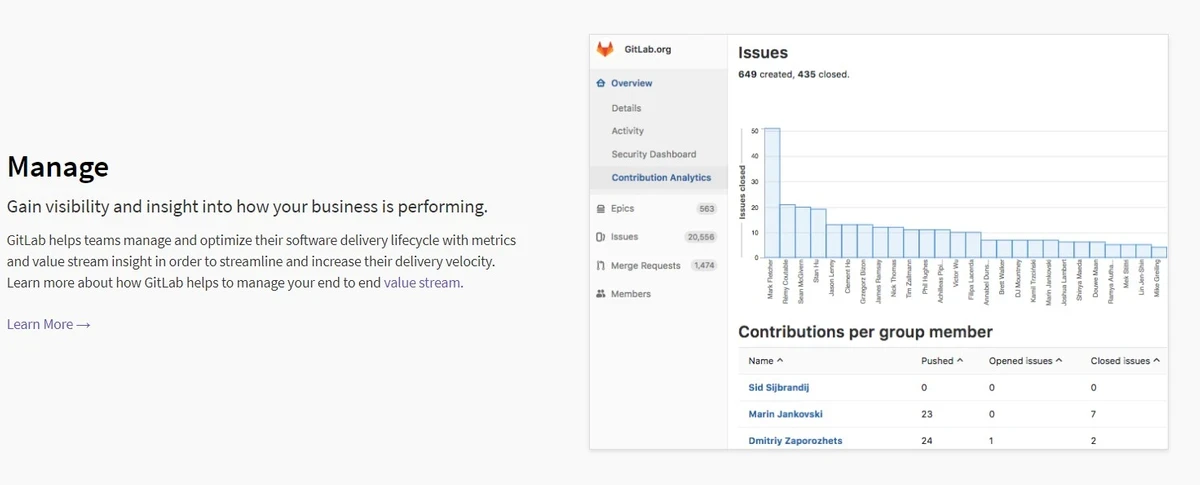Screen dimensions: 1200x485
Task: Sort the table by Closed issues
Action: click(x=1125, y=360)
